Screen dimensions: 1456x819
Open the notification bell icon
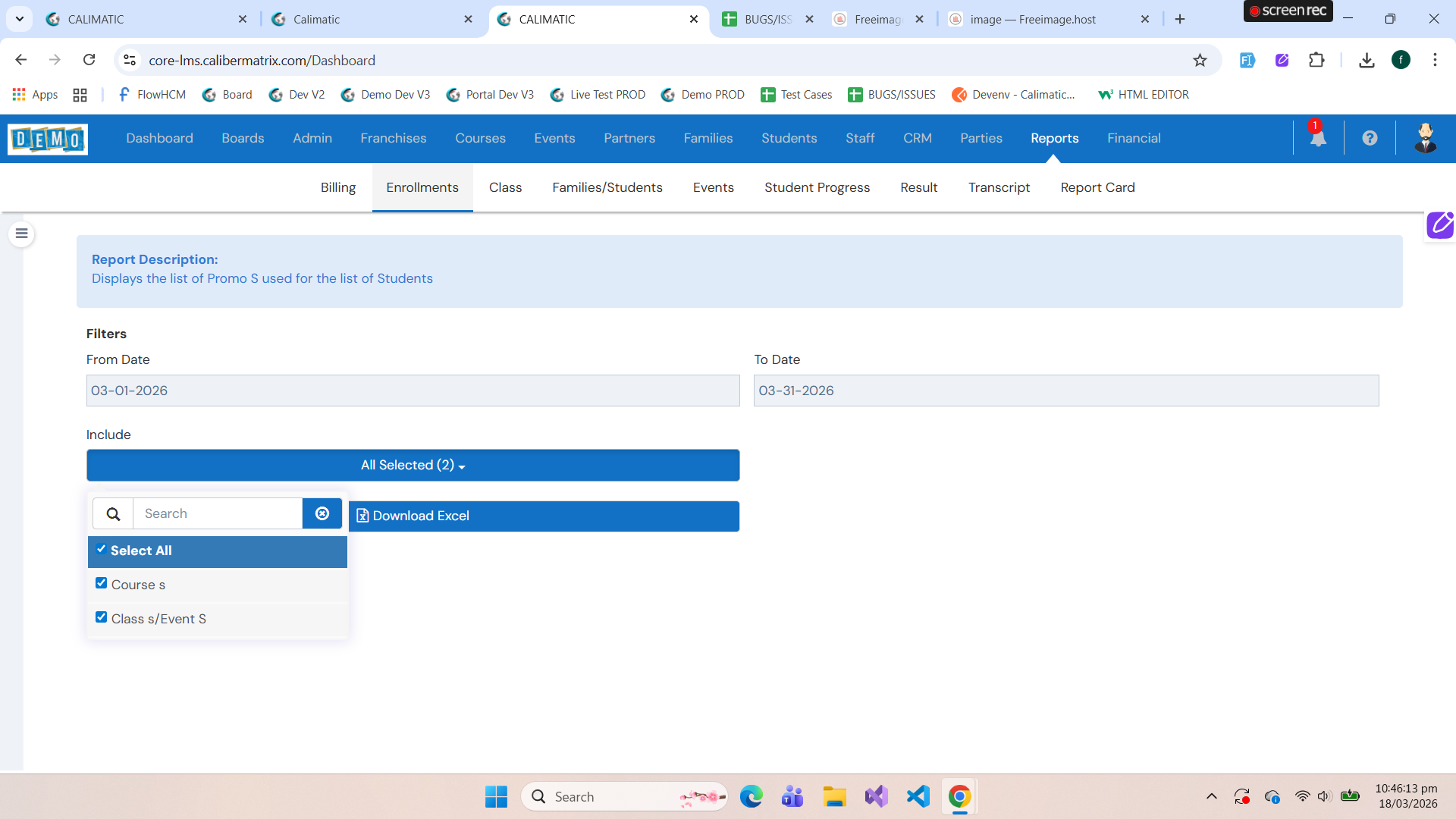tap(1318, 138)
